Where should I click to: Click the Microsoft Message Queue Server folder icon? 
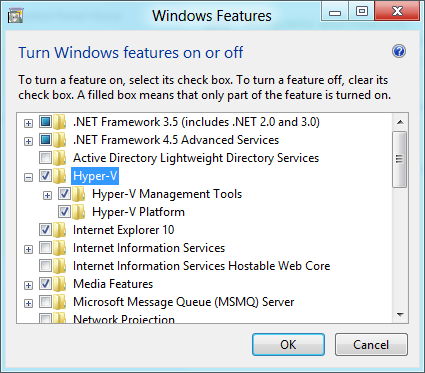tap(60, 302)
